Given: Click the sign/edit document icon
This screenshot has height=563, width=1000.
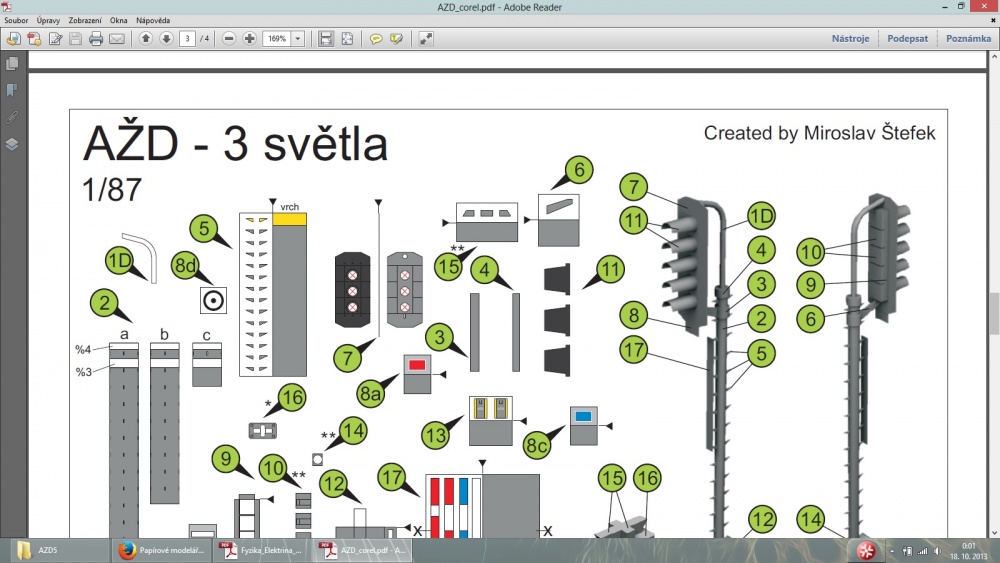Looking at the screenshot, I should coord(55,39).
